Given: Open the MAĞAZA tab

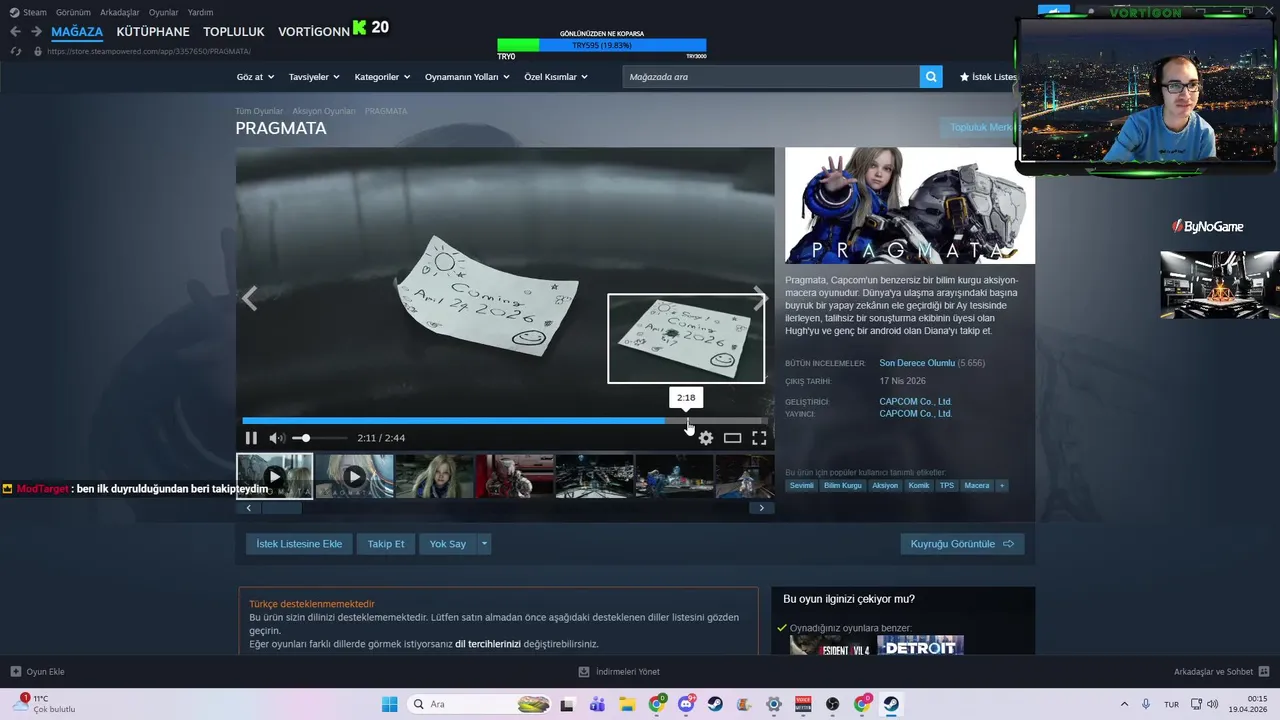Looking at the screenshot, I should pyautogui.click(x=77, y=31).
